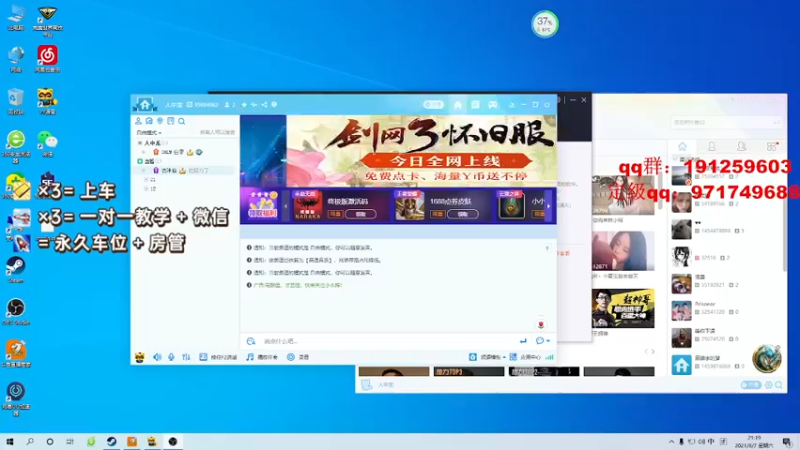
Task: Toggle the microphone in channel bottom bar
Action: (171, 357)
